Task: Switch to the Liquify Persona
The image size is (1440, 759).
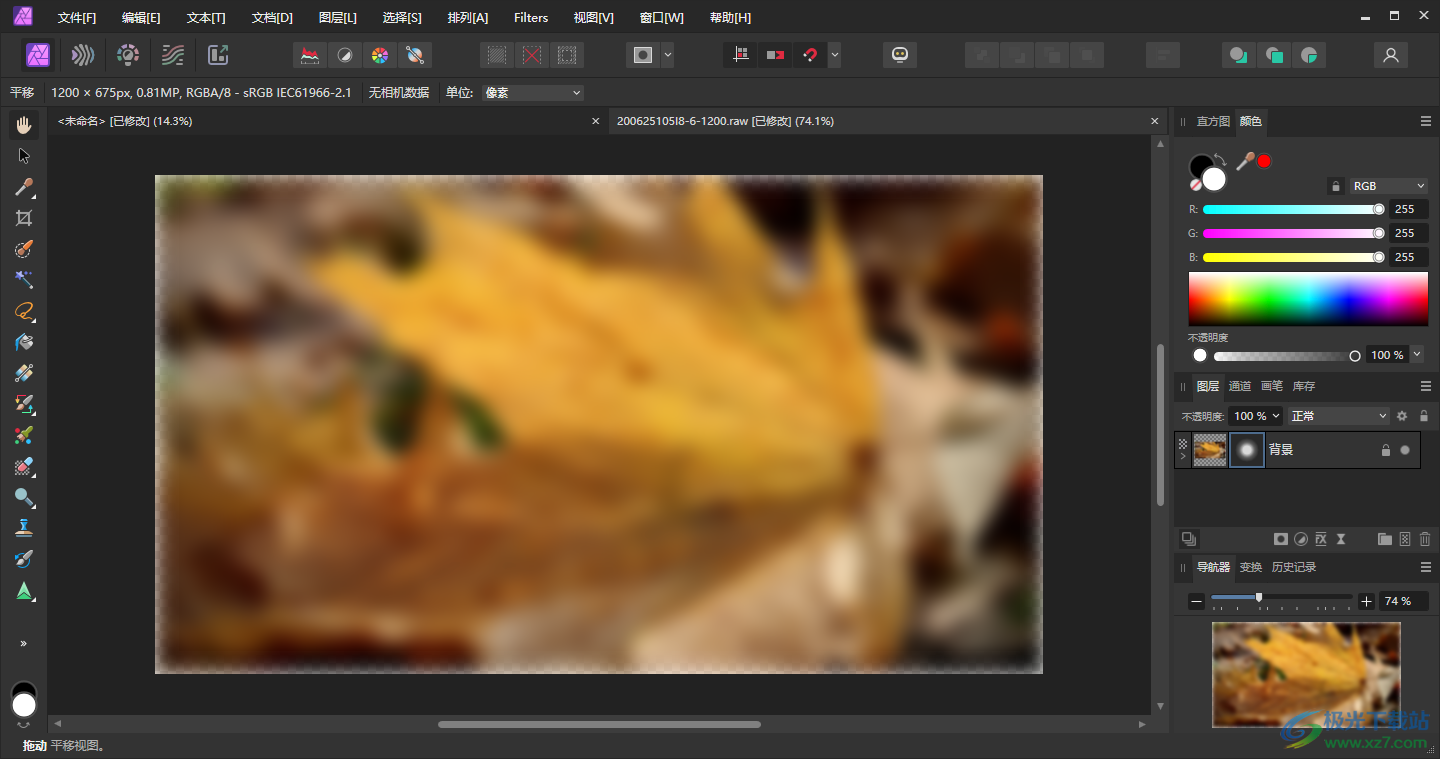Action: [83, 55]
